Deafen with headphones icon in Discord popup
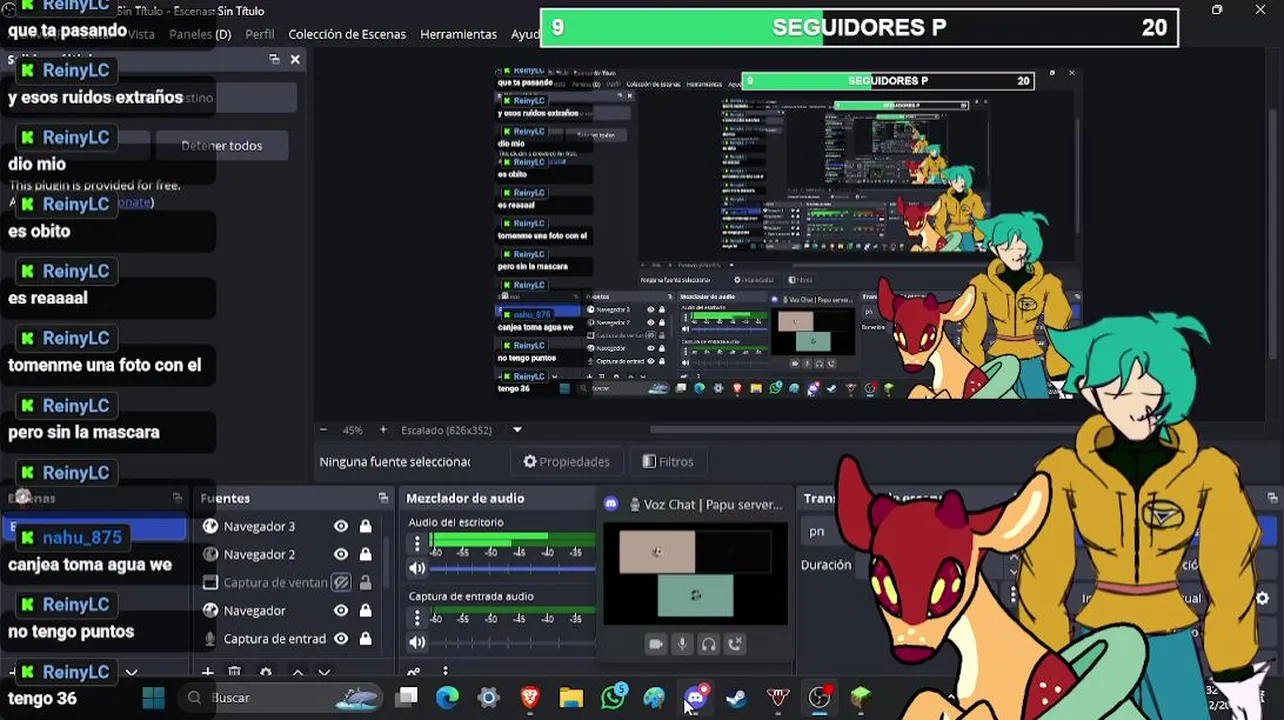 point(709,644)
